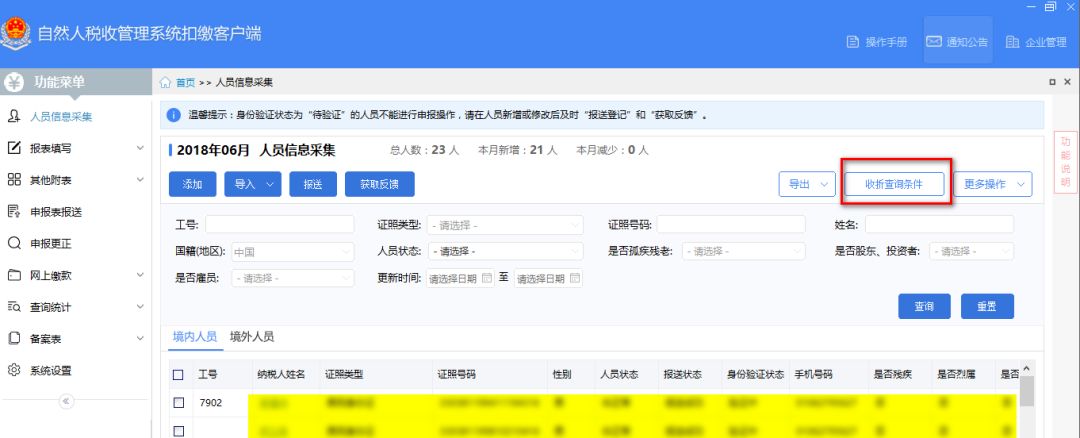Click the 查询 button

point(924,306)
